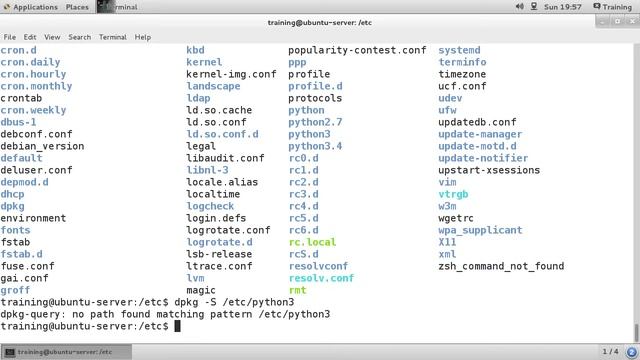Click the blue round icon at bottom right
This screenshot has height=360, width=640.
pyautogui.click(x=631, y=352)
